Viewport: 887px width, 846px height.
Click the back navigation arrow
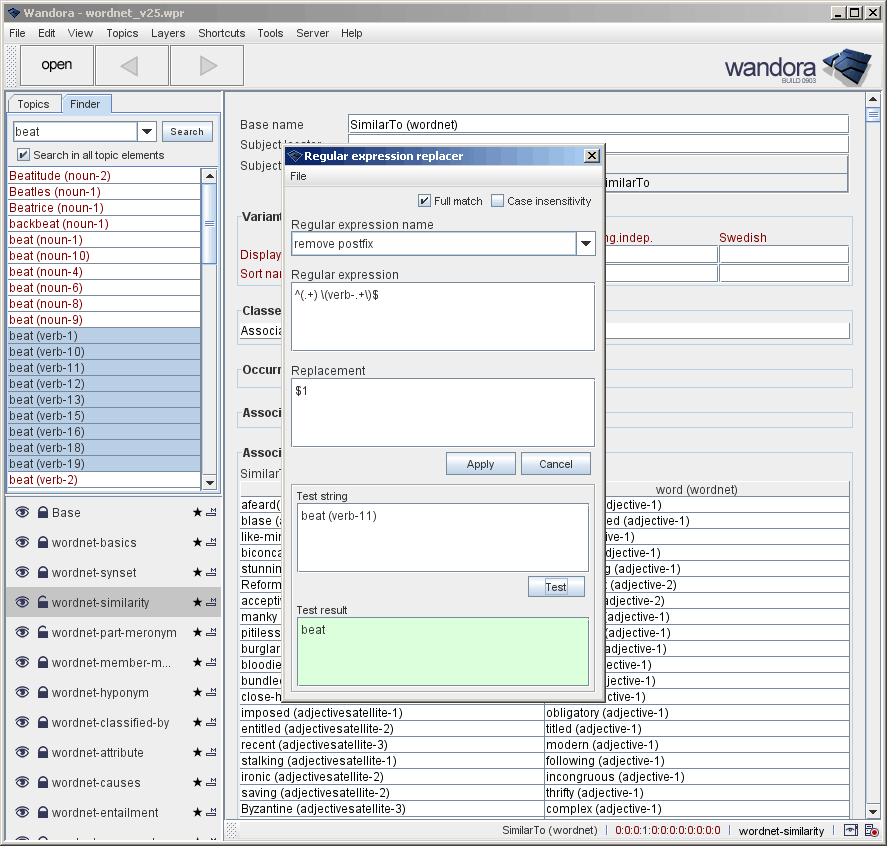pos(131,64)
